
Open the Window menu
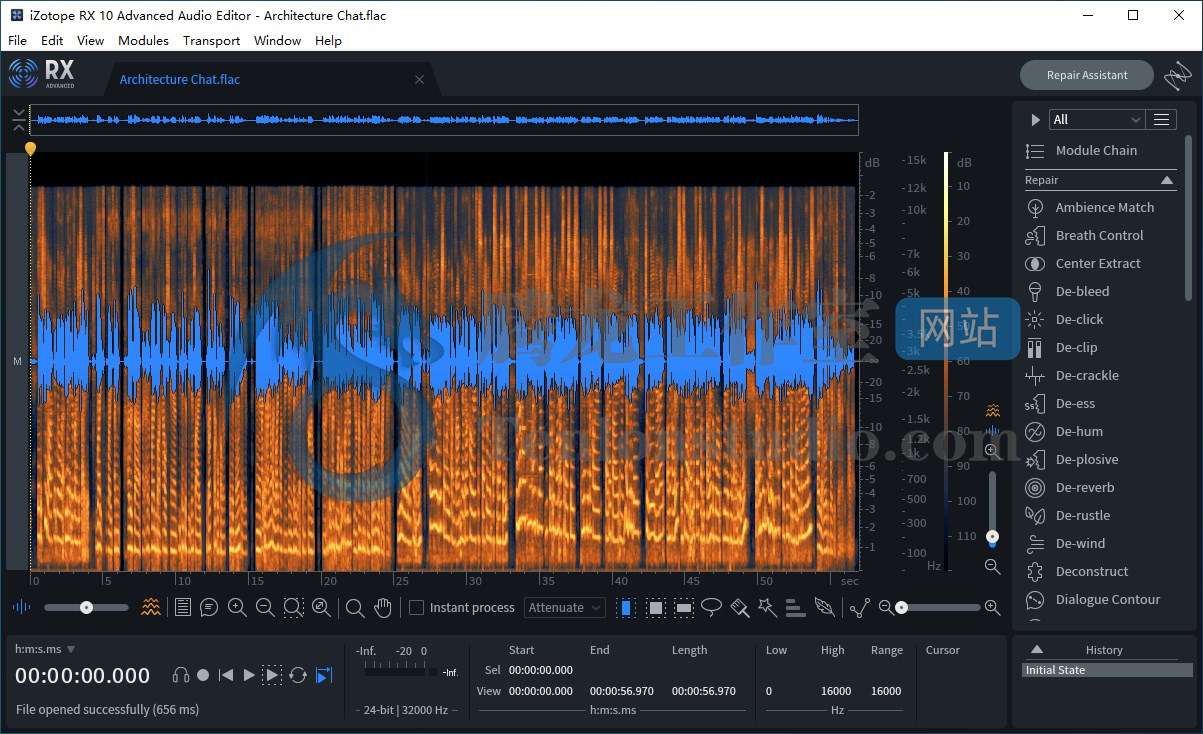(x=277, y=41)
